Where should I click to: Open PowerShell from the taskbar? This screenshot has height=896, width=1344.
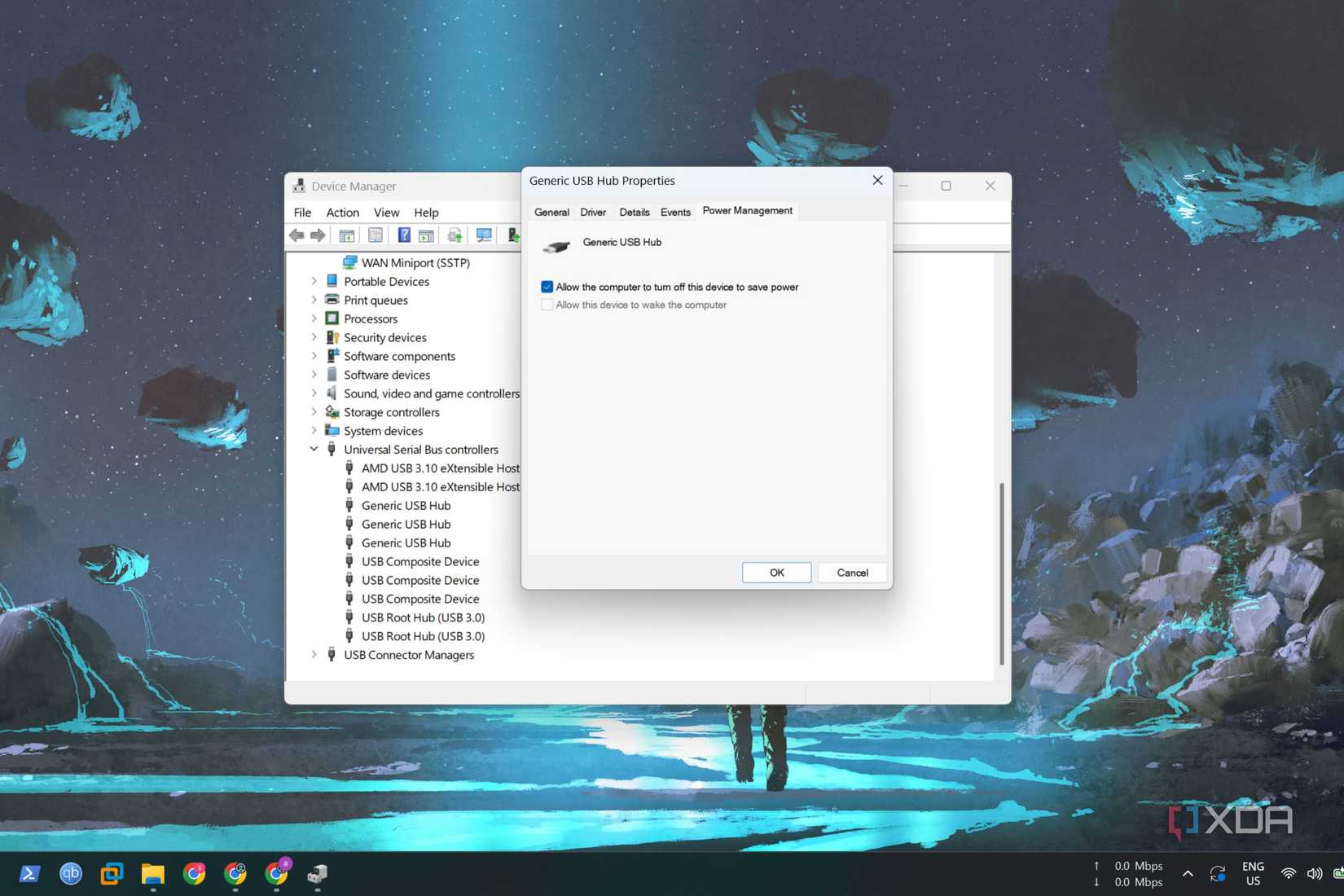29,874
